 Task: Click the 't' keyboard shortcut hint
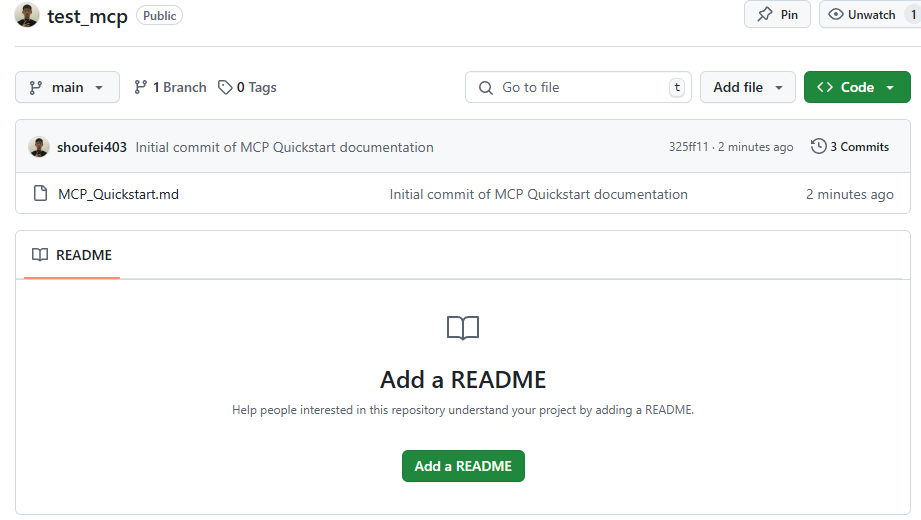(677, 88)
